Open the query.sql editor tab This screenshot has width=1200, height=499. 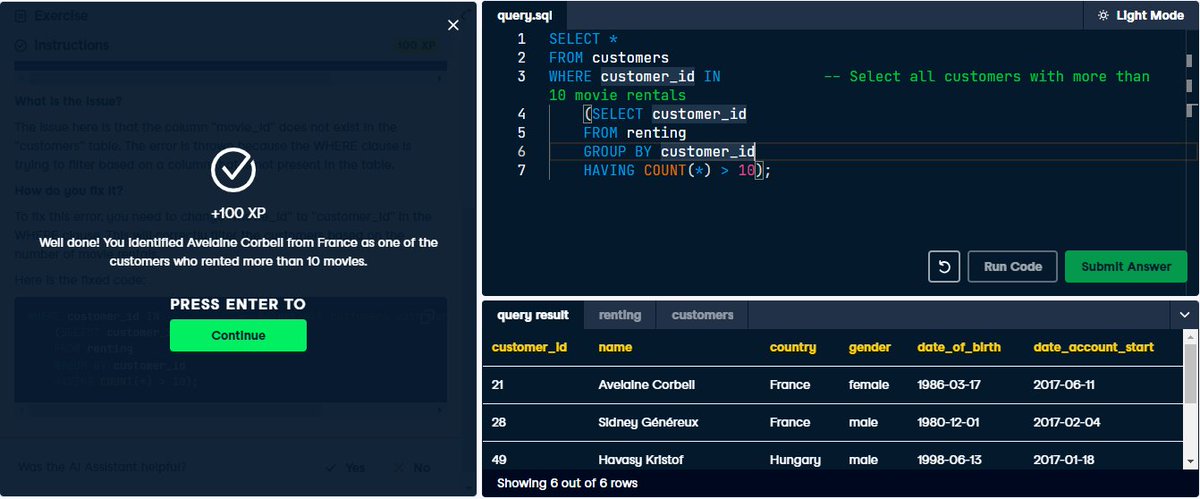(527, 15)
